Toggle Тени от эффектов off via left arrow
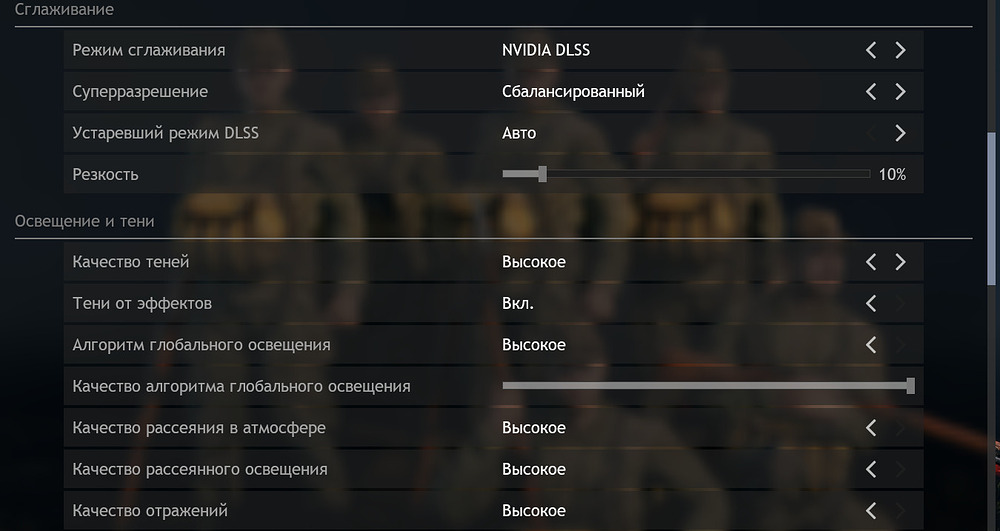 pos(871,303)
